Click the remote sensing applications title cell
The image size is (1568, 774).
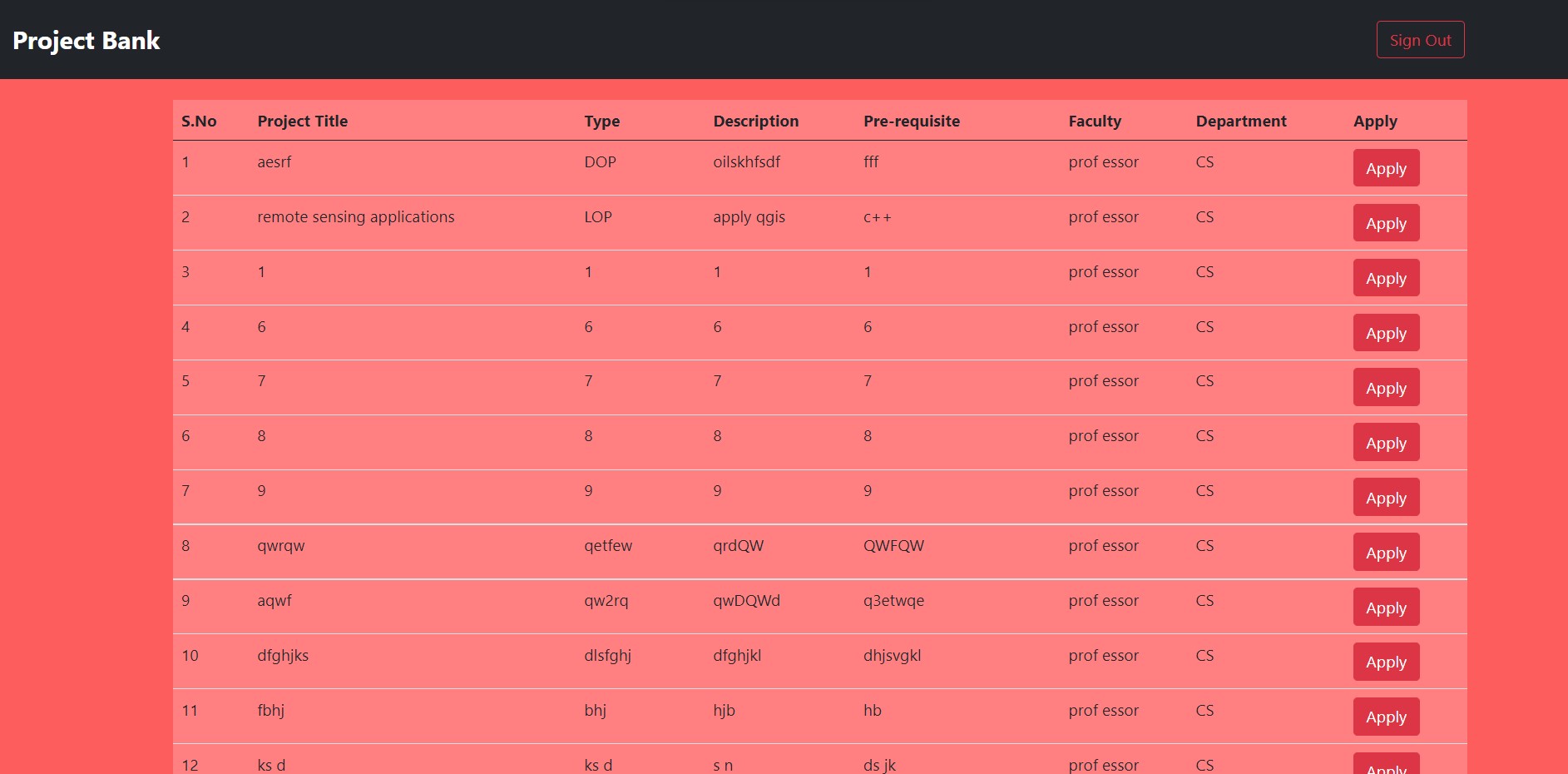pos(356,217)
